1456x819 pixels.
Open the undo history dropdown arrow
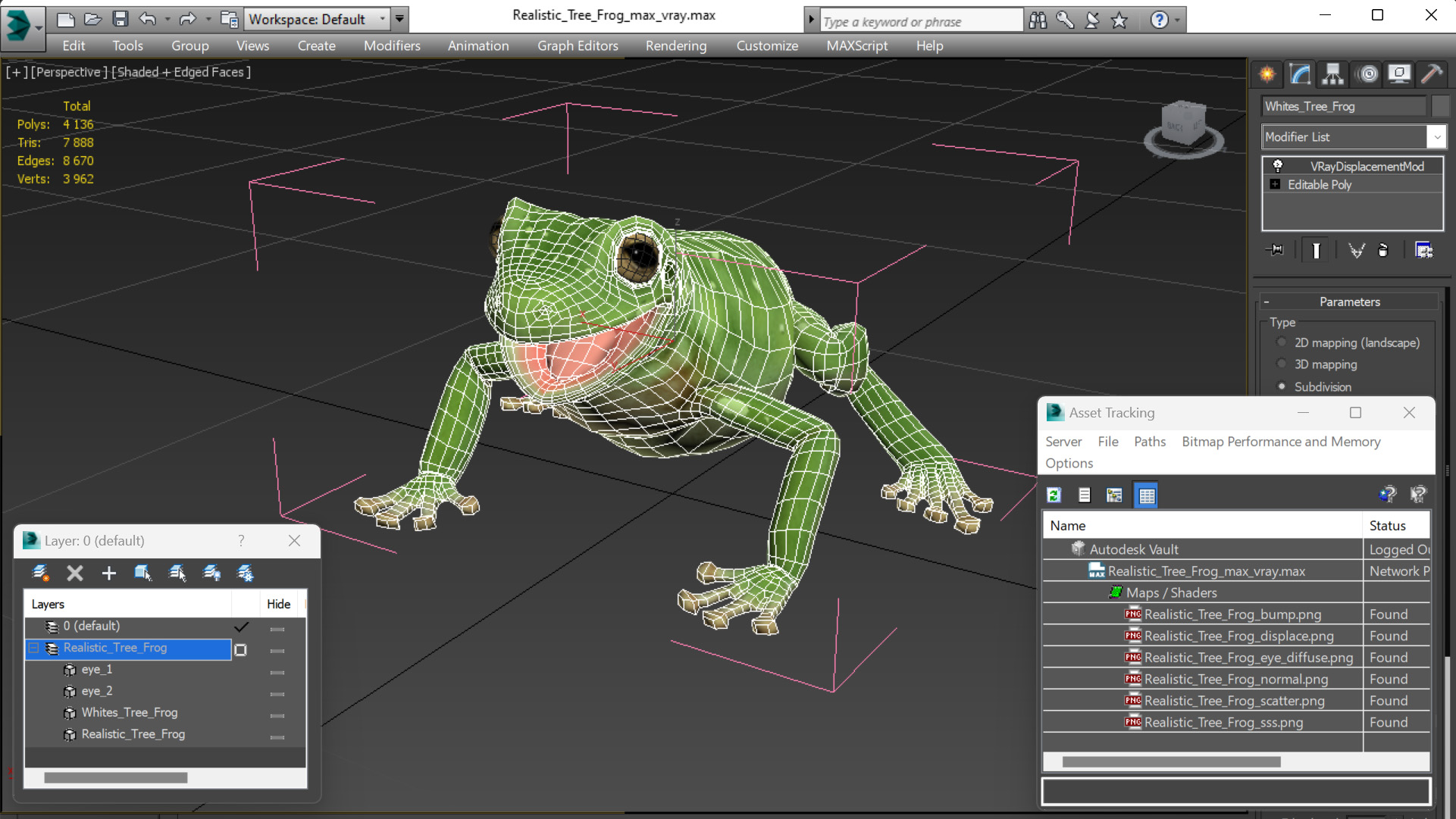(x=167, y=19)
